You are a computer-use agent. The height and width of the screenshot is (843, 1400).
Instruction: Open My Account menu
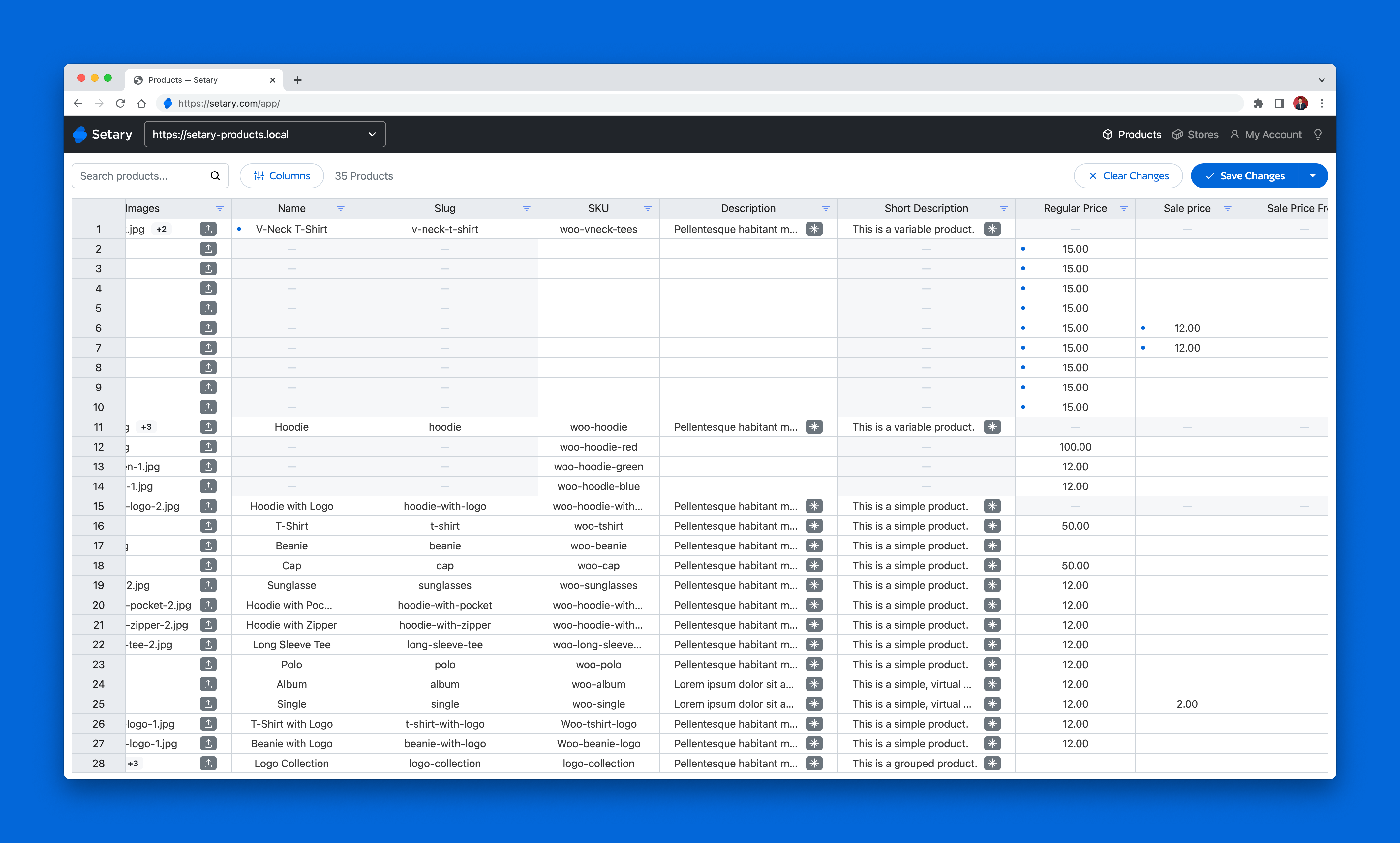coord(1265,134)
